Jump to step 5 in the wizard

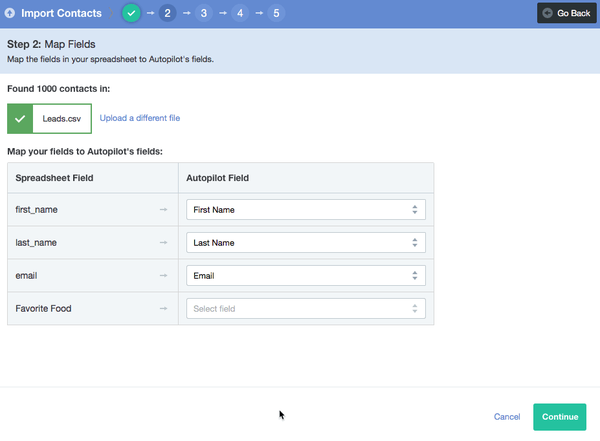(276, 13)
